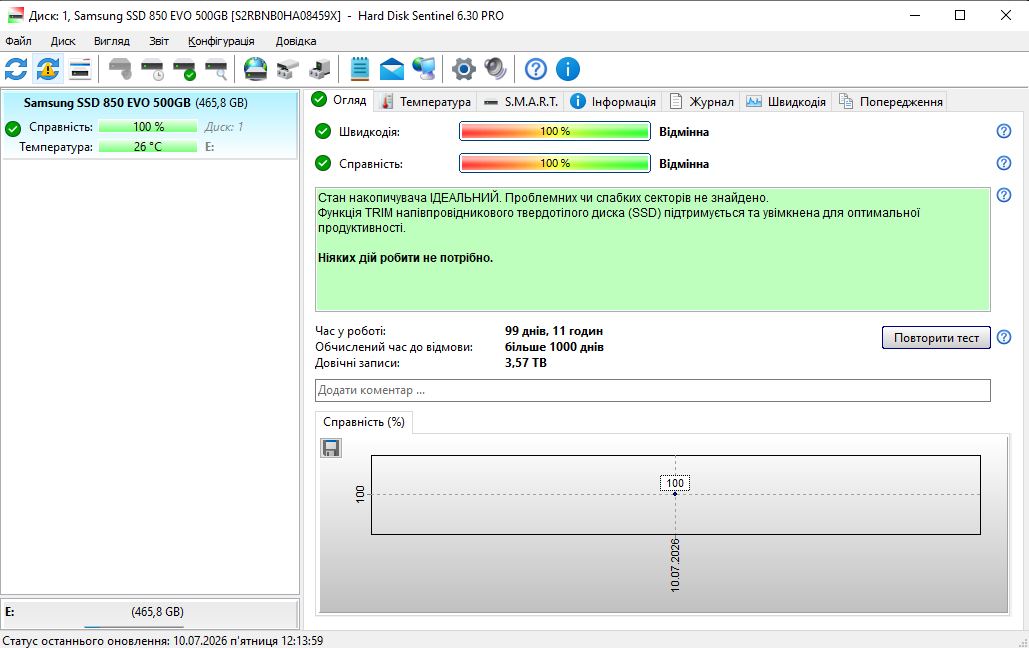Click the blue info circle toolbar icon

[568, 69]
